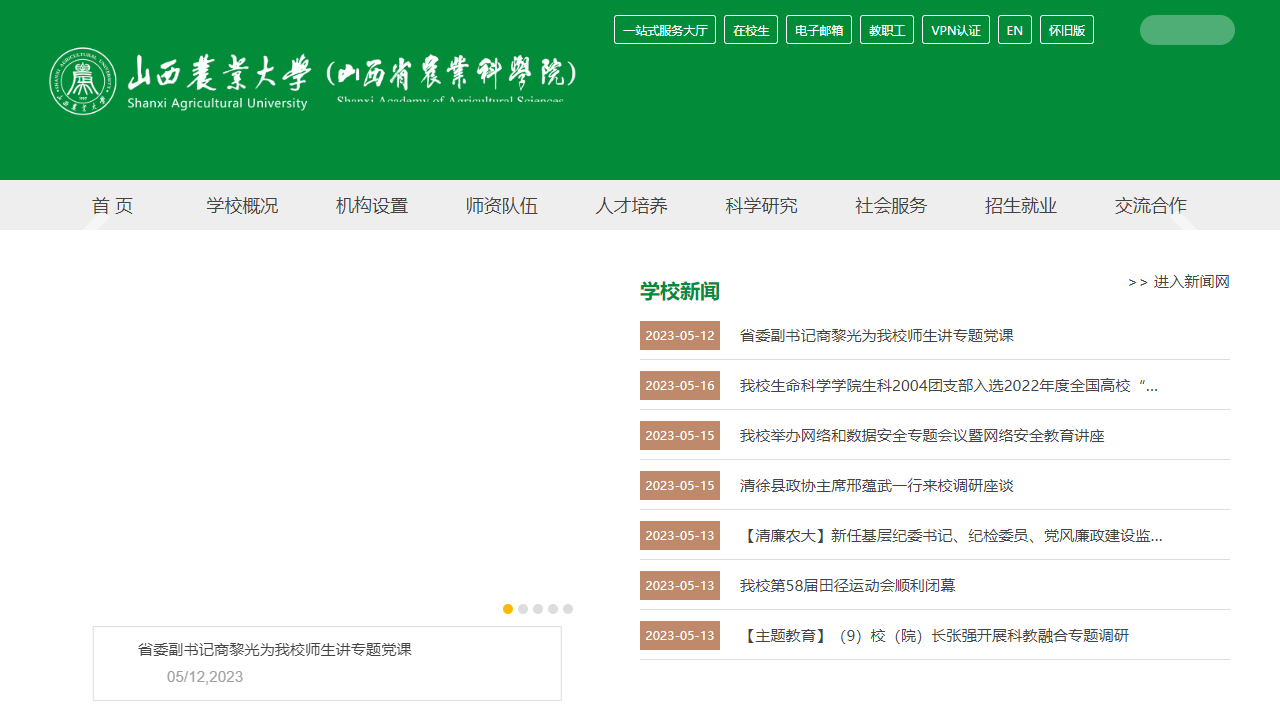Expand the 人才培养 menu item

tap(631, 206)
